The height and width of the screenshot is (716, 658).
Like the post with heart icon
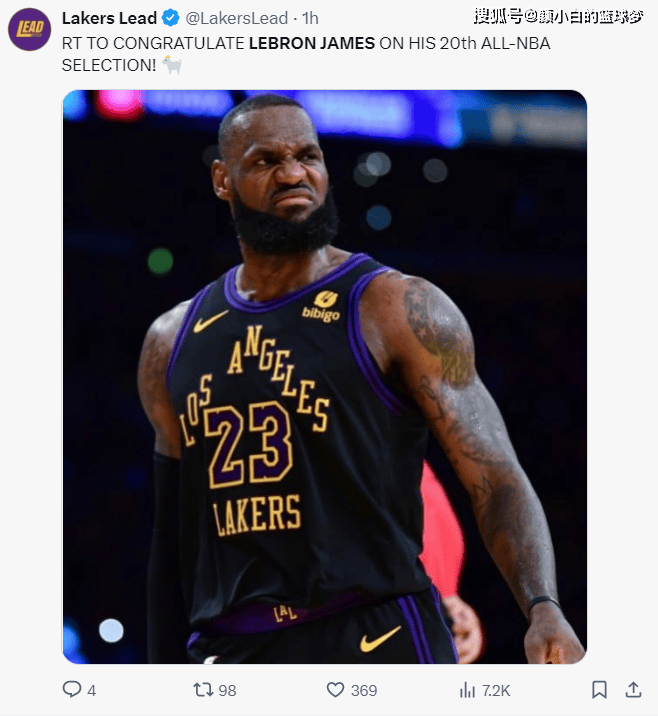click(335, 690)
